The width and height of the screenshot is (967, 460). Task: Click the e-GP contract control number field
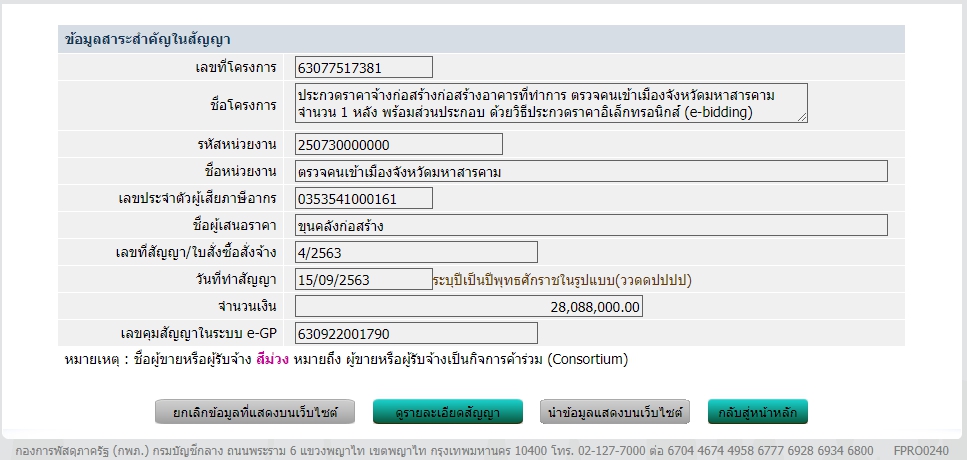[x=416, y=333]
